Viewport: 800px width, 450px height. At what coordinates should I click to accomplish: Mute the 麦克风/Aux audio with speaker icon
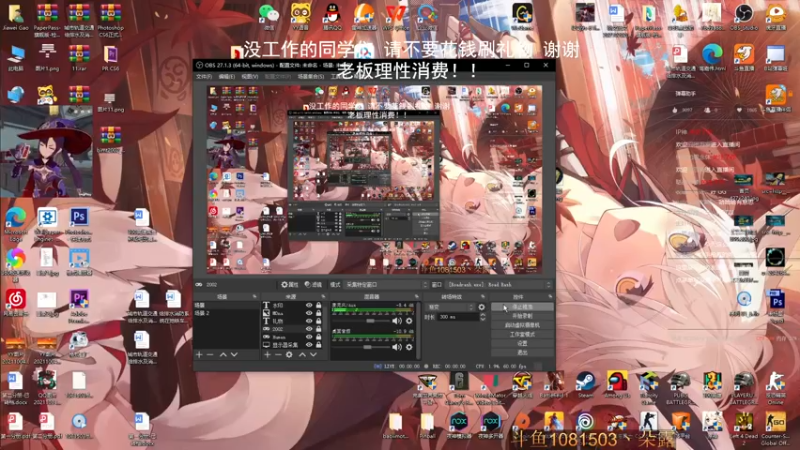396,321
